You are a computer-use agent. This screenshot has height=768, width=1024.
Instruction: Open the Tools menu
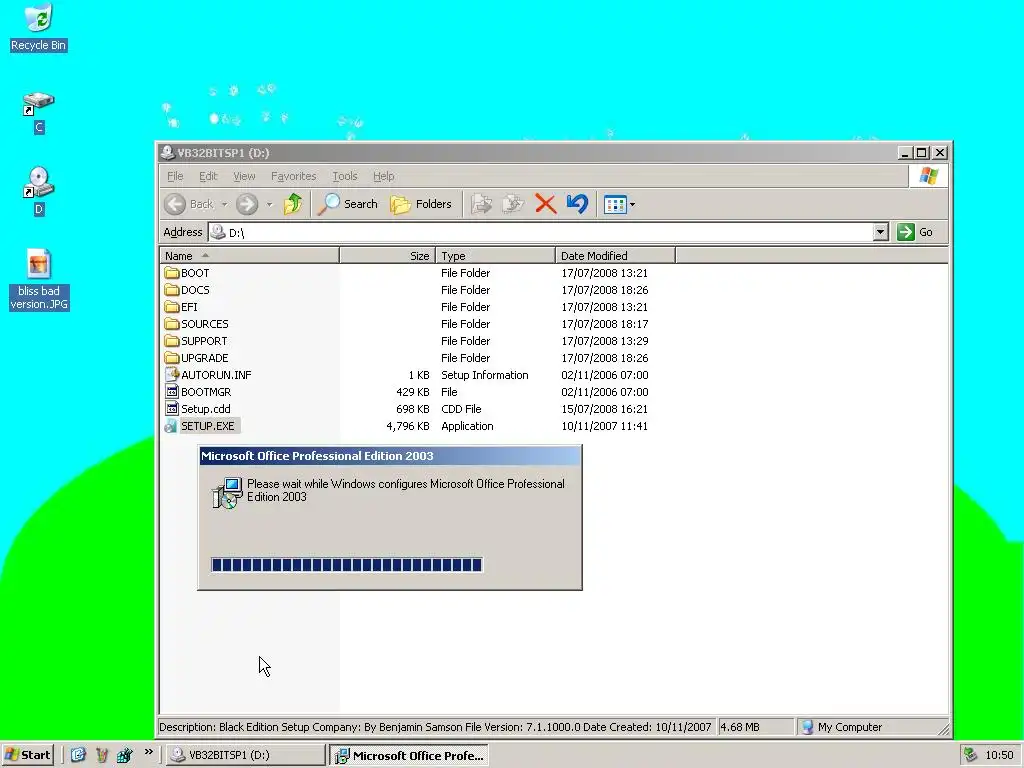(345, 176)
